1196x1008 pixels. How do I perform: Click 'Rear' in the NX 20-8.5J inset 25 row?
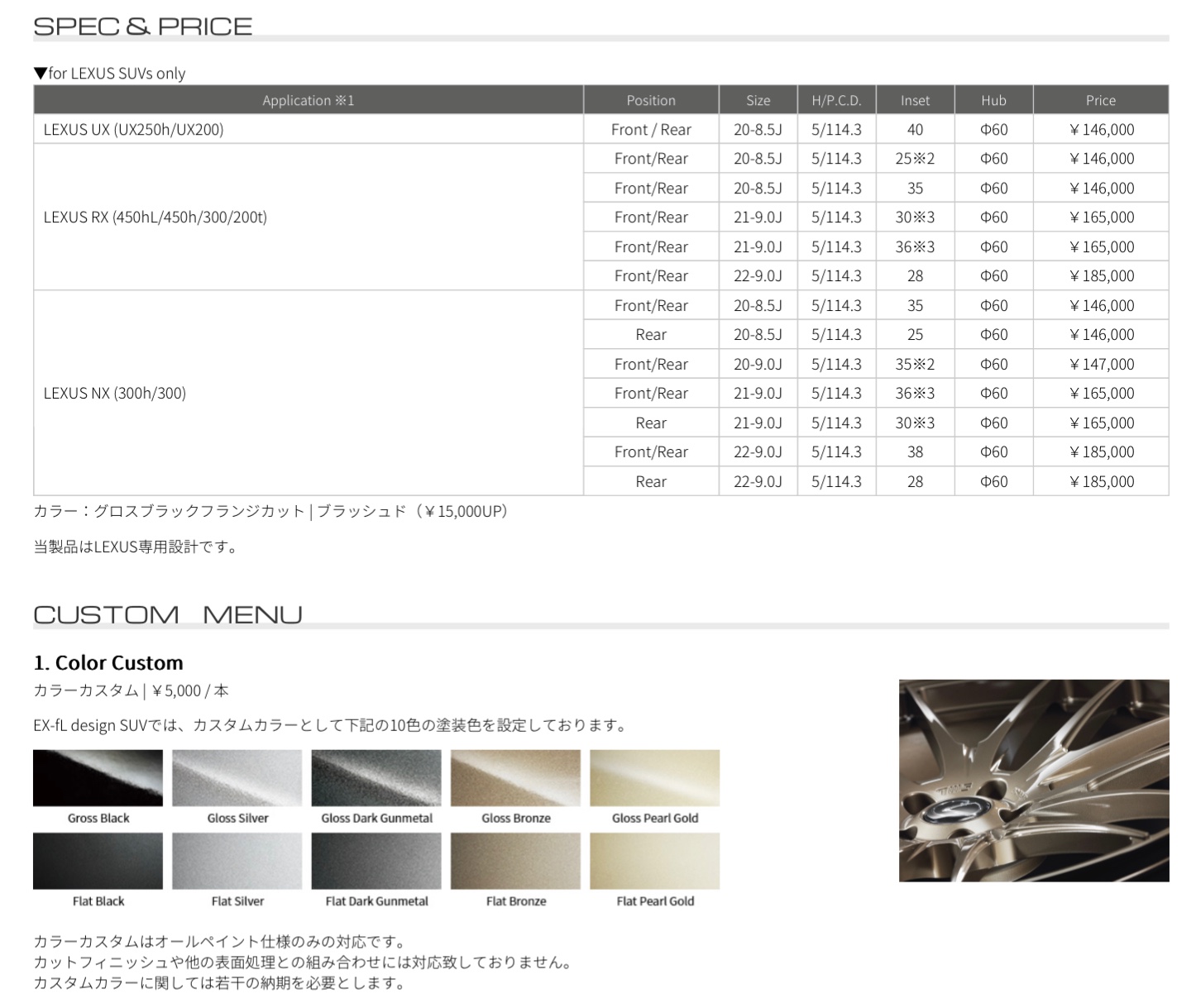tap(651, 335)
